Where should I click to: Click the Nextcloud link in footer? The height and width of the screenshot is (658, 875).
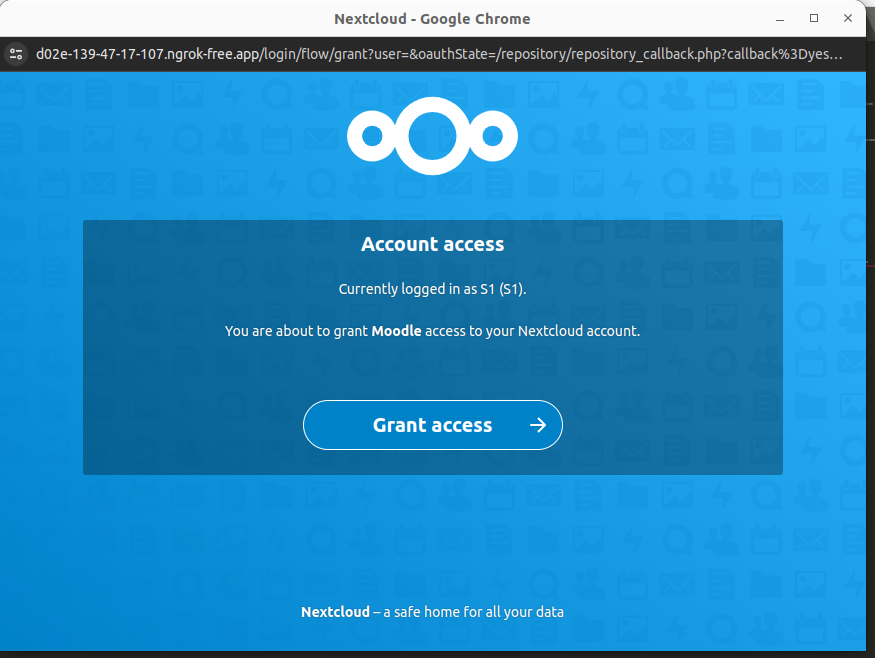[335, 612]
